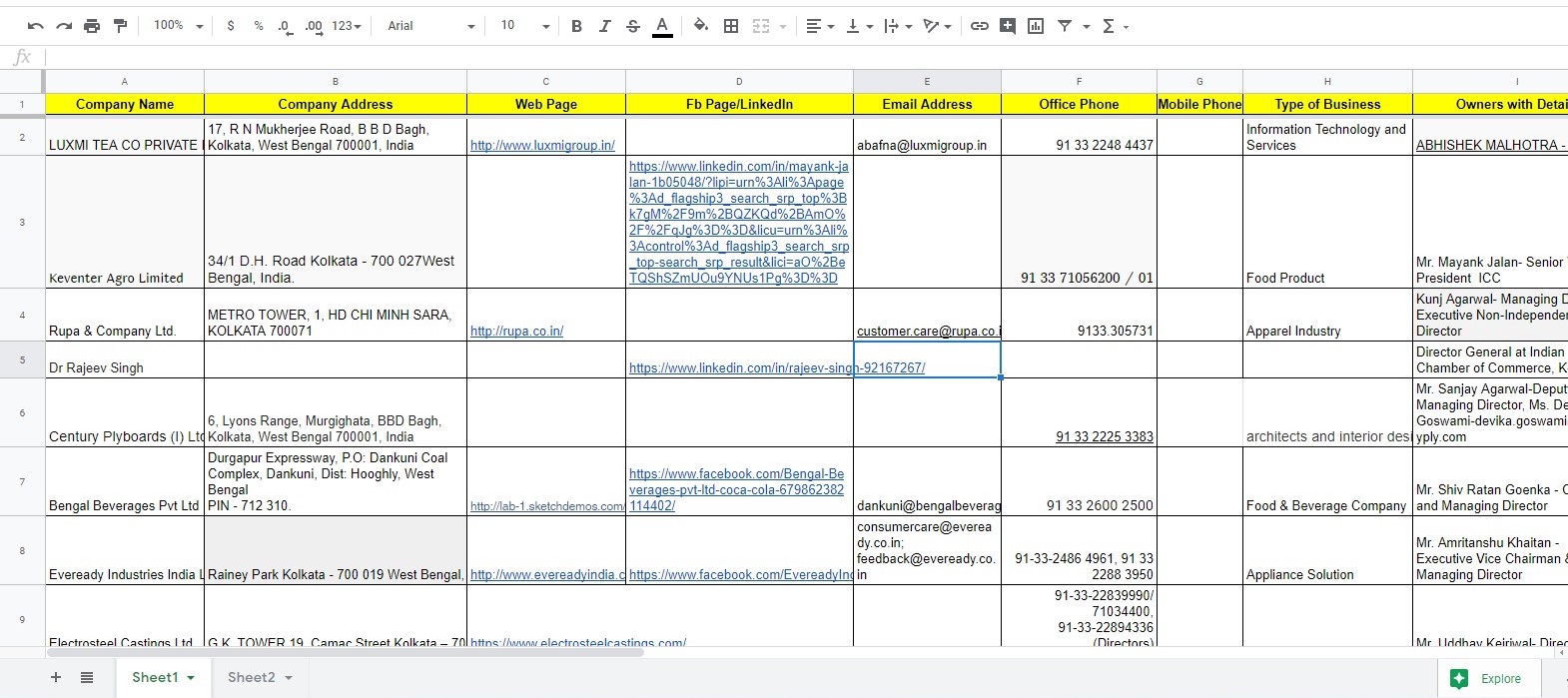Open the text color picker
1568x698 pixels.
click(662, 26)
